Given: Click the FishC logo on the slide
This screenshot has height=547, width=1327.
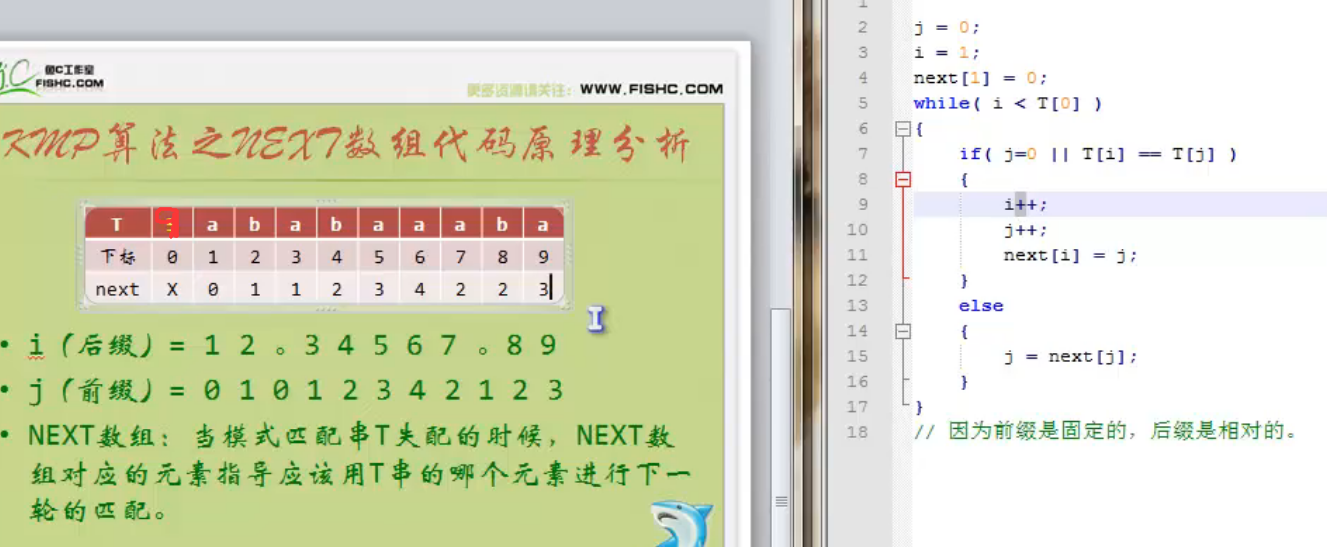Looking at the screenshot, I should click(52, 76).
